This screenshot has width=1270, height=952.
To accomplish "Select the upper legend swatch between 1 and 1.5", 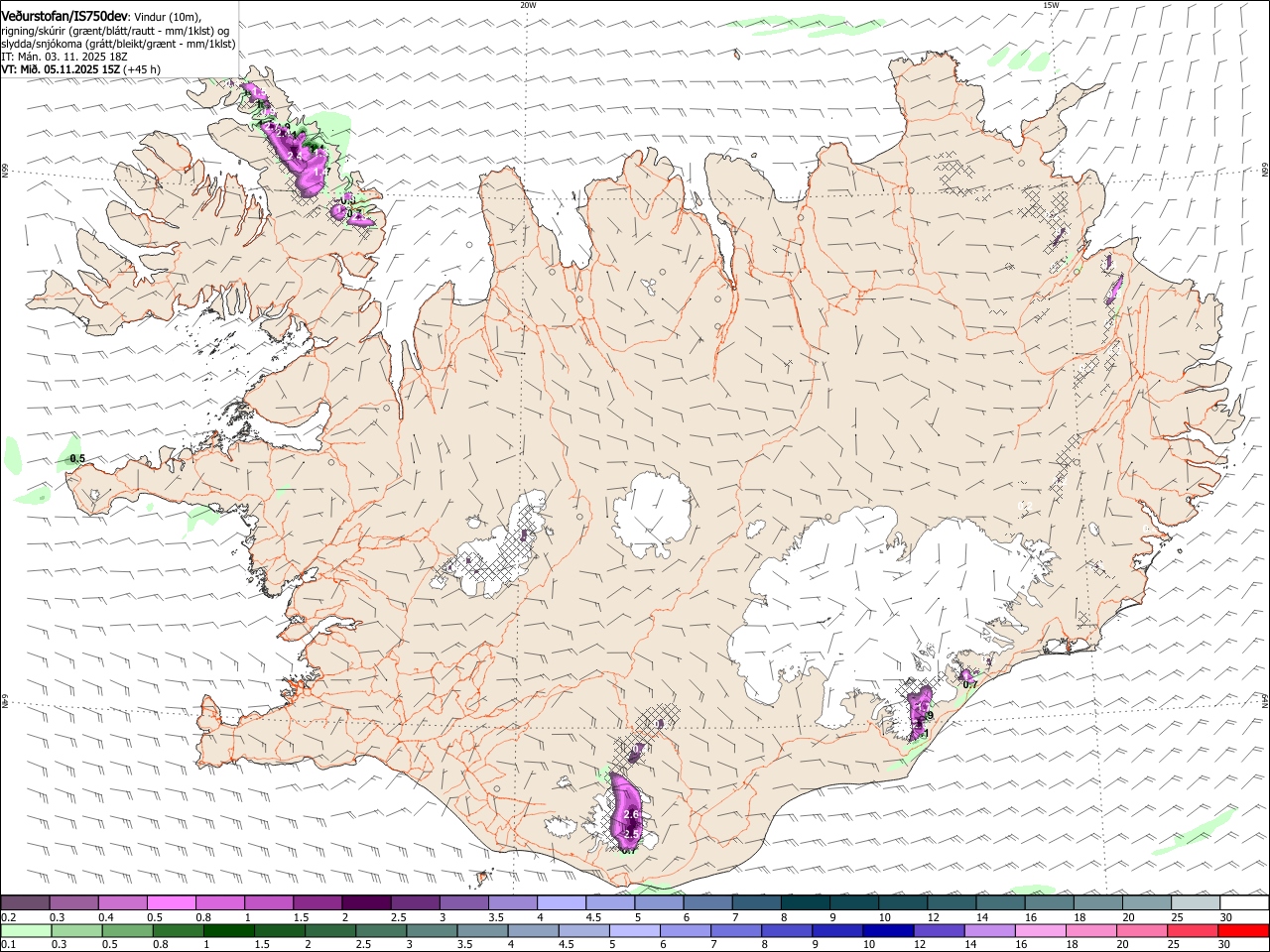I will (269, 902).
